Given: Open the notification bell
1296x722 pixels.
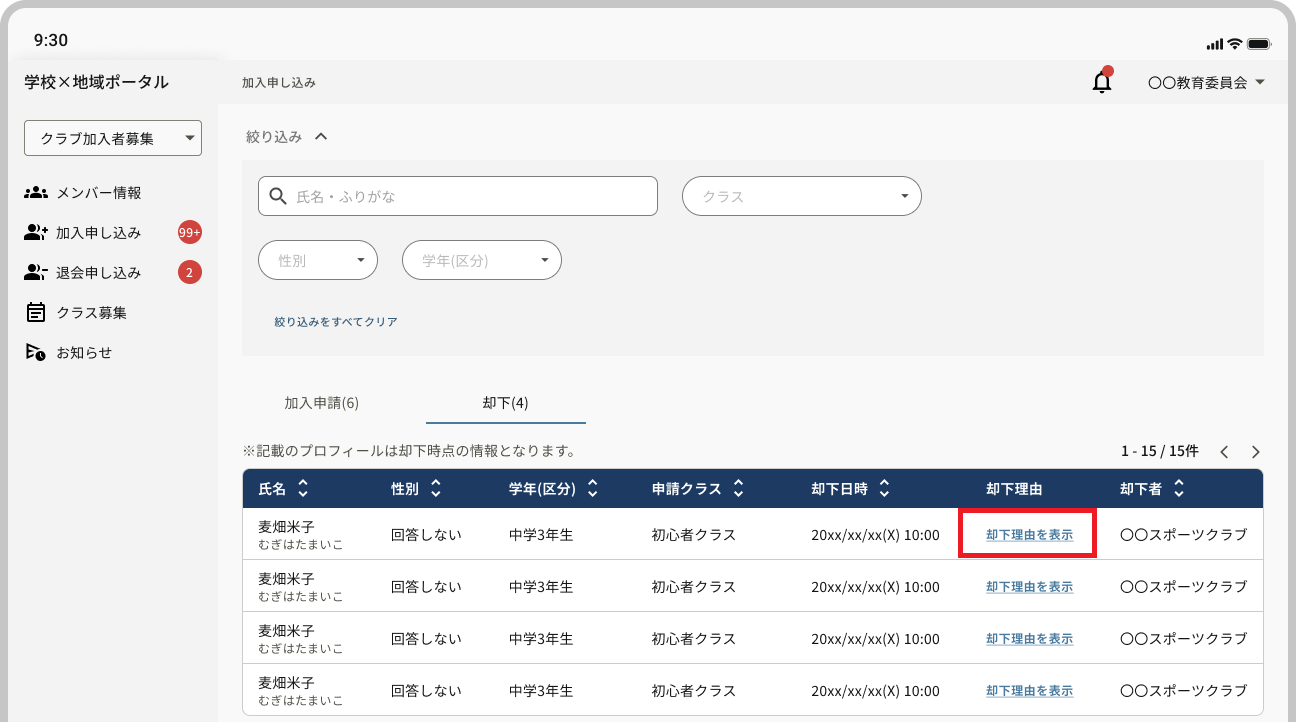Looking at the screenshot, I should point(1102,82).
